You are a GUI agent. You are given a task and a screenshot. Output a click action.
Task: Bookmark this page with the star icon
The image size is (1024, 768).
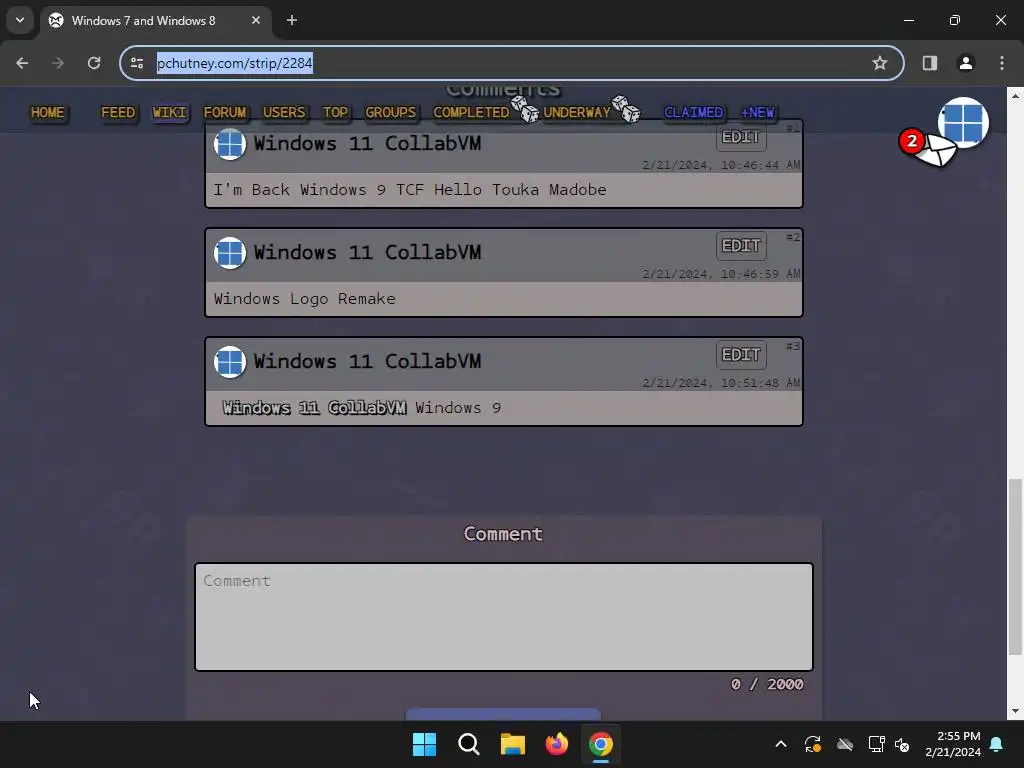click(880, 63)
